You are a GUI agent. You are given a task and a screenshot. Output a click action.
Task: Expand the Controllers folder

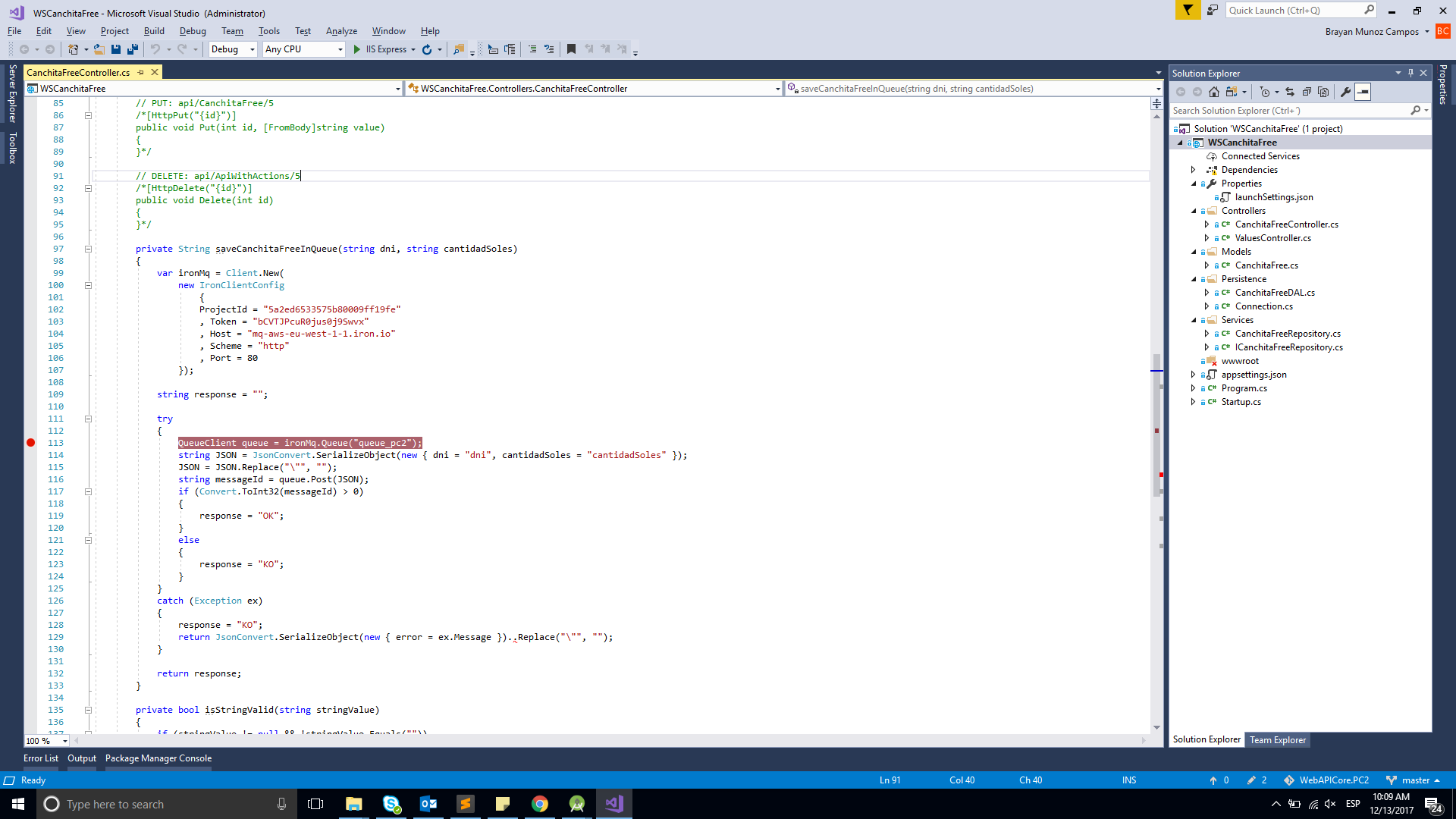tap(1194, 210)
